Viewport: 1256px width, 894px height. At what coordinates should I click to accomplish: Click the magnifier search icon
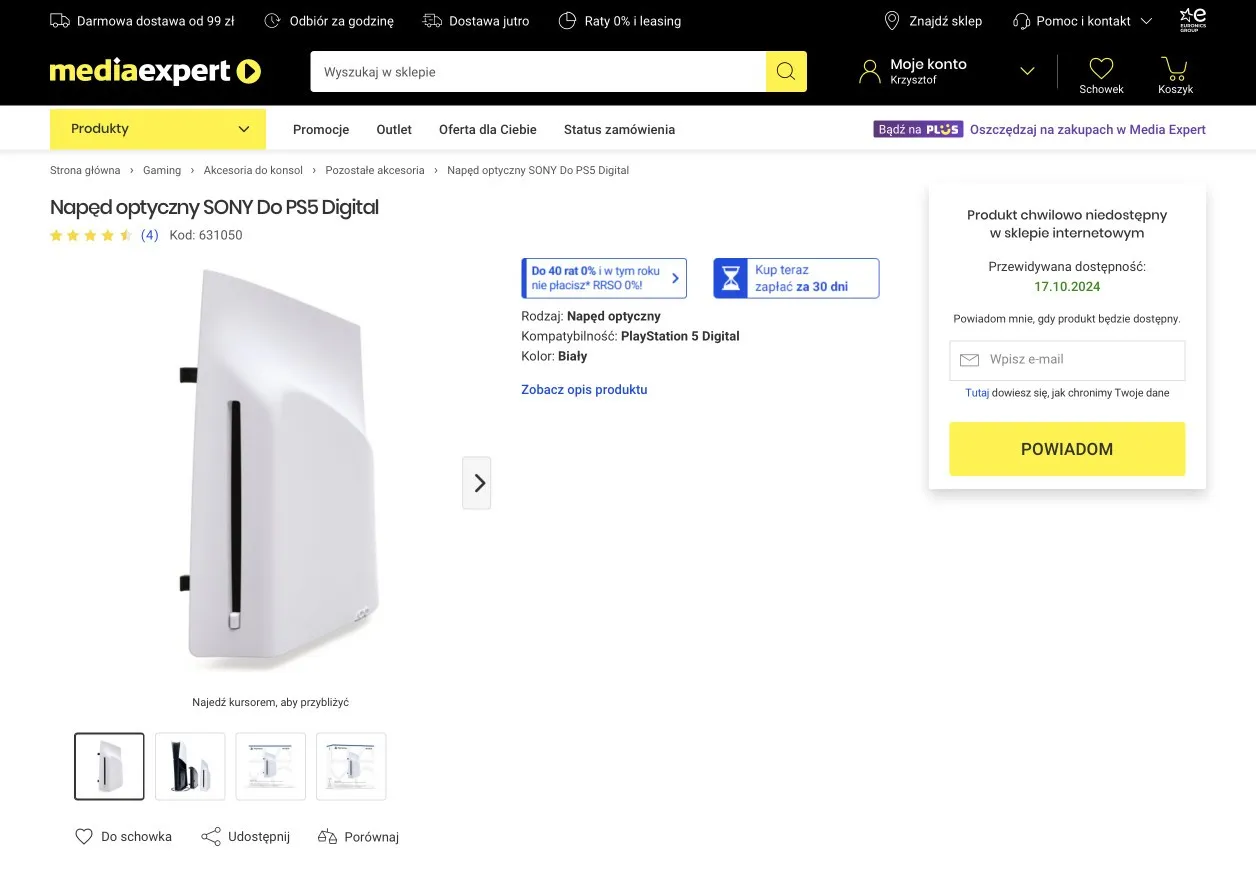(786, 71)
